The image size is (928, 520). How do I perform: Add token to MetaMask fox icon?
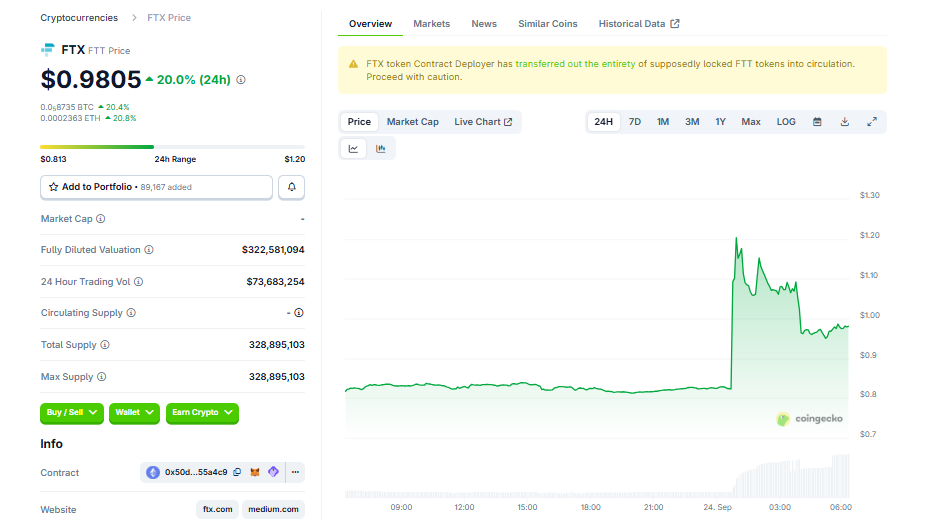click(255, 472)
